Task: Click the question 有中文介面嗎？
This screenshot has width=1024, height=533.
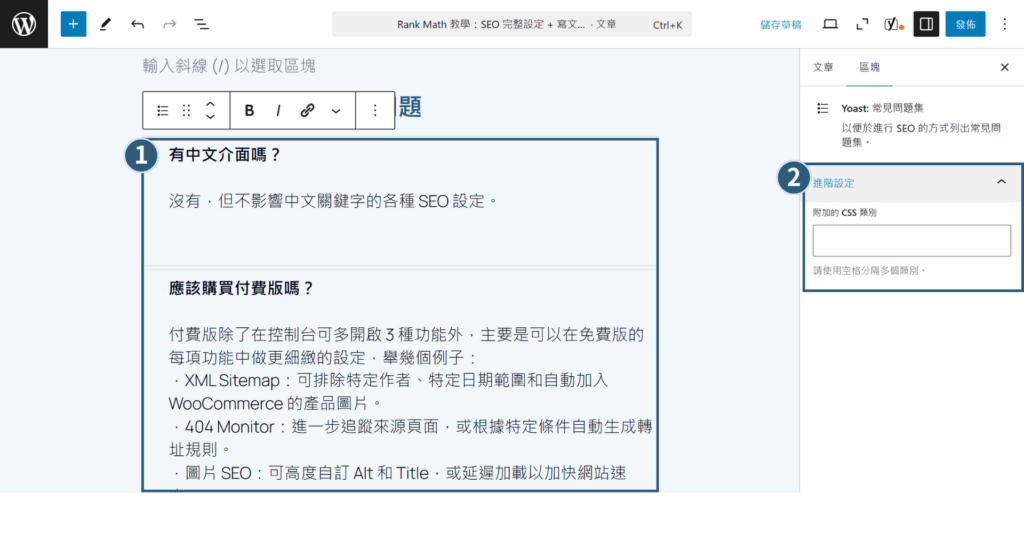Action: pyautogui.click(x=225, y=155)
